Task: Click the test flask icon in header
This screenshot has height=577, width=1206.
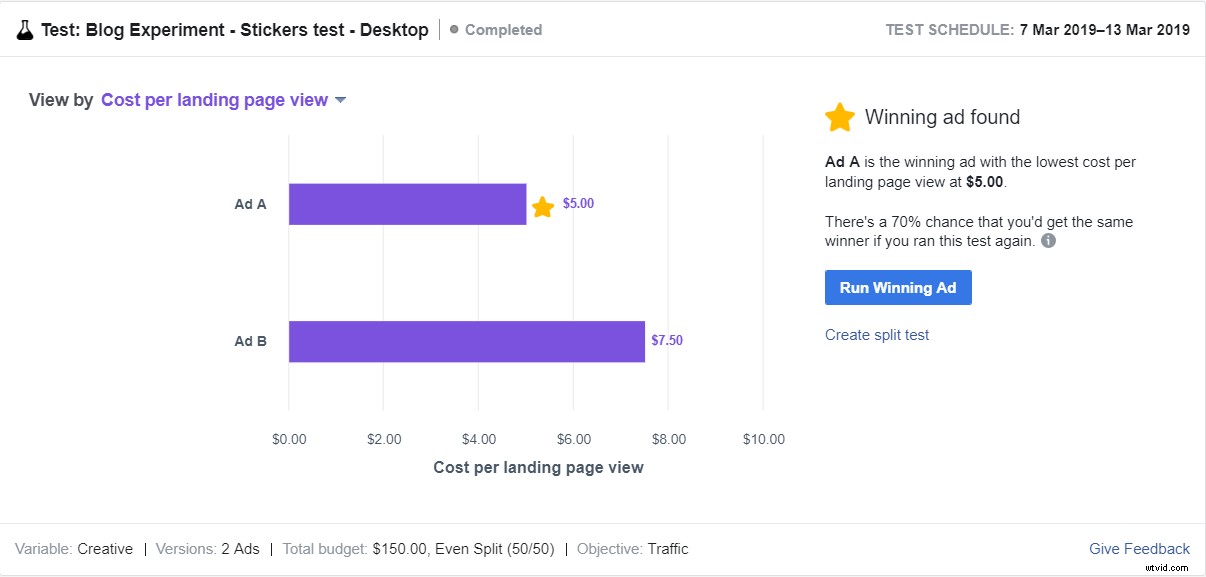Action: [x=25, y=29]
